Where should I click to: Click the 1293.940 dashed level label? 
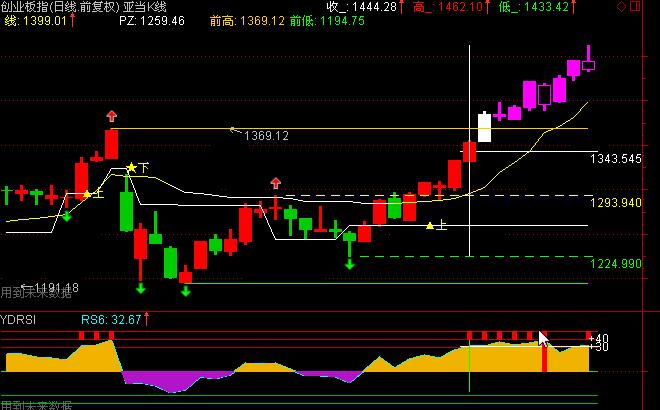615,203
